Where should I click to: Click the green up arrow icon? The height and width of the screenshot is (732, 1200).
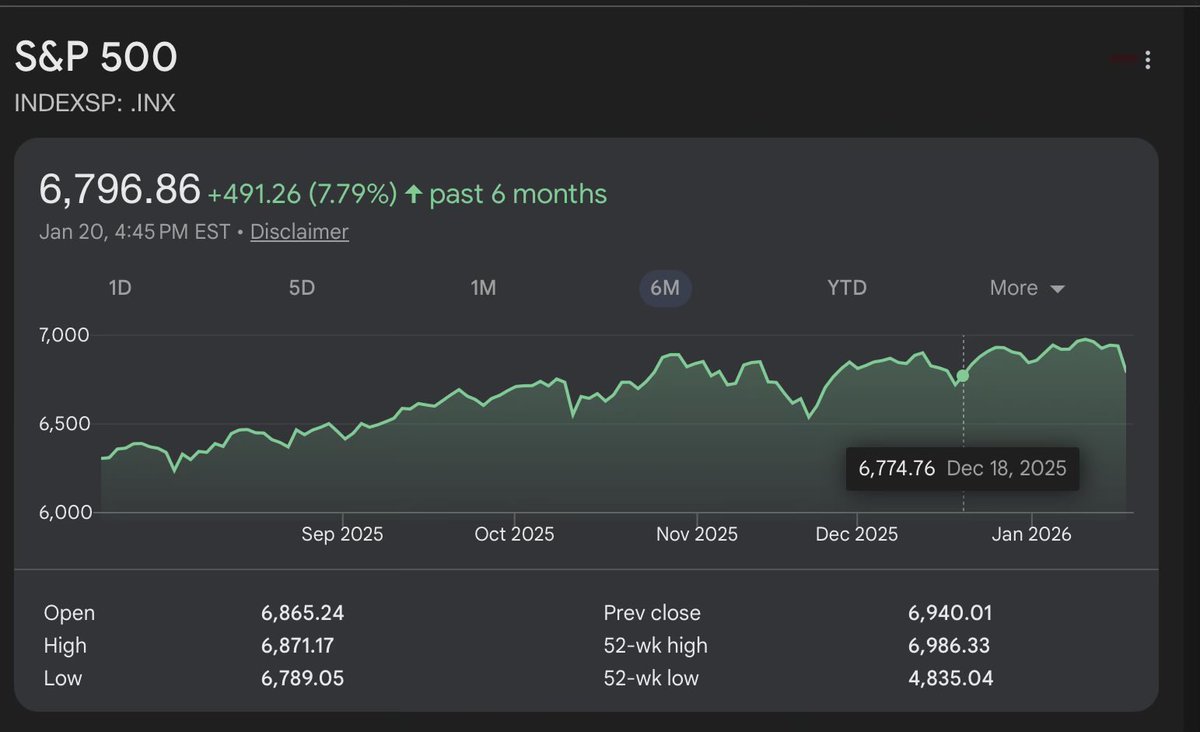tap(414, 194)
